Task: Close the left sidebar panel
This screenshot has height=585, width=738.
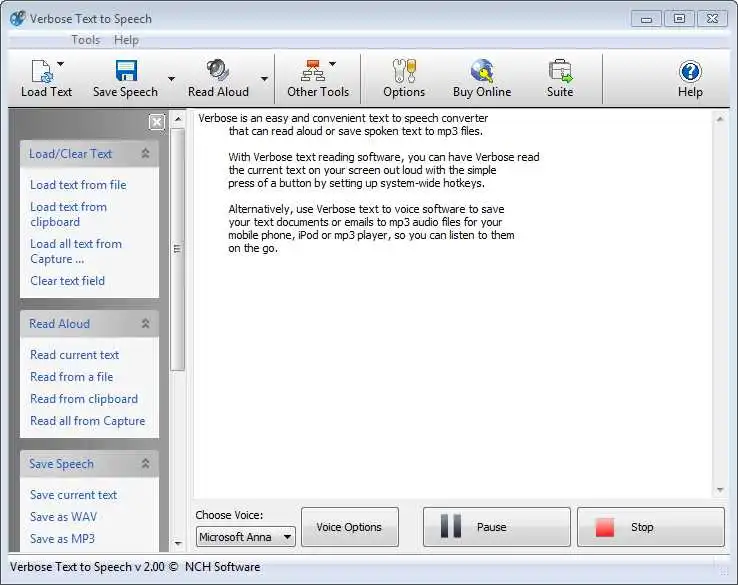Action: click(157, 122)
